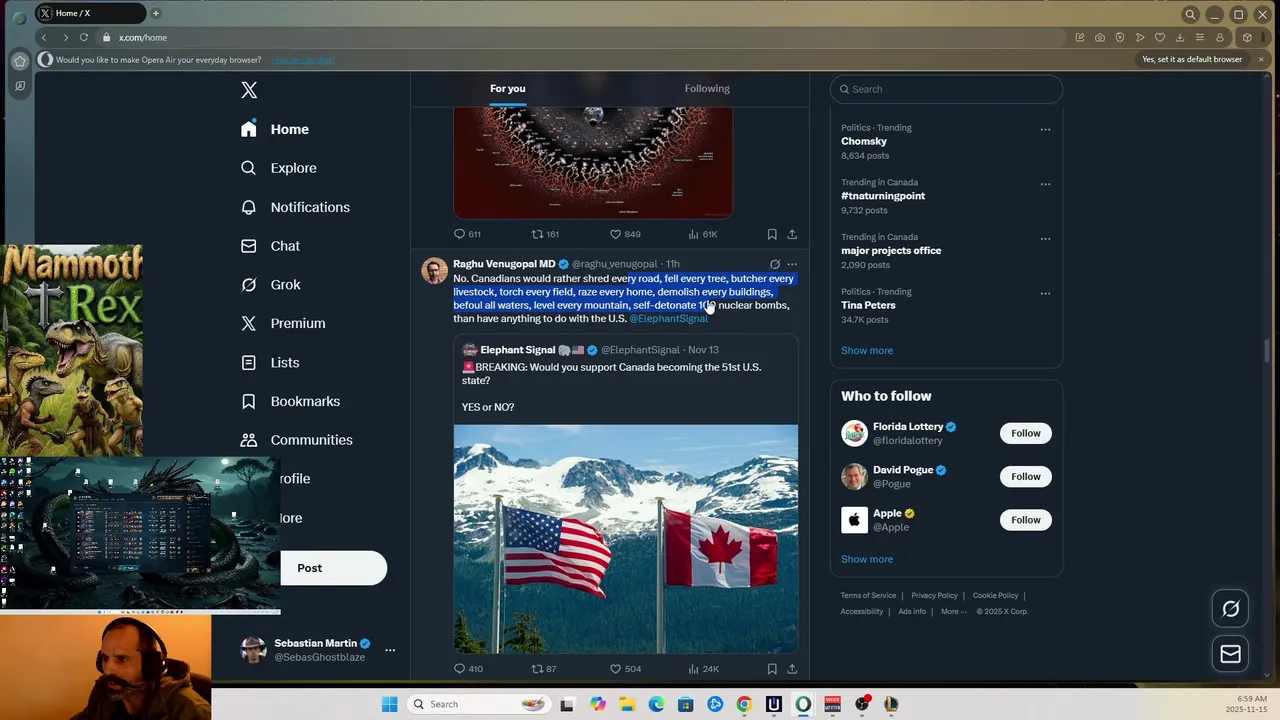Open the US and Canada flags image

click(x=626, y=539)
